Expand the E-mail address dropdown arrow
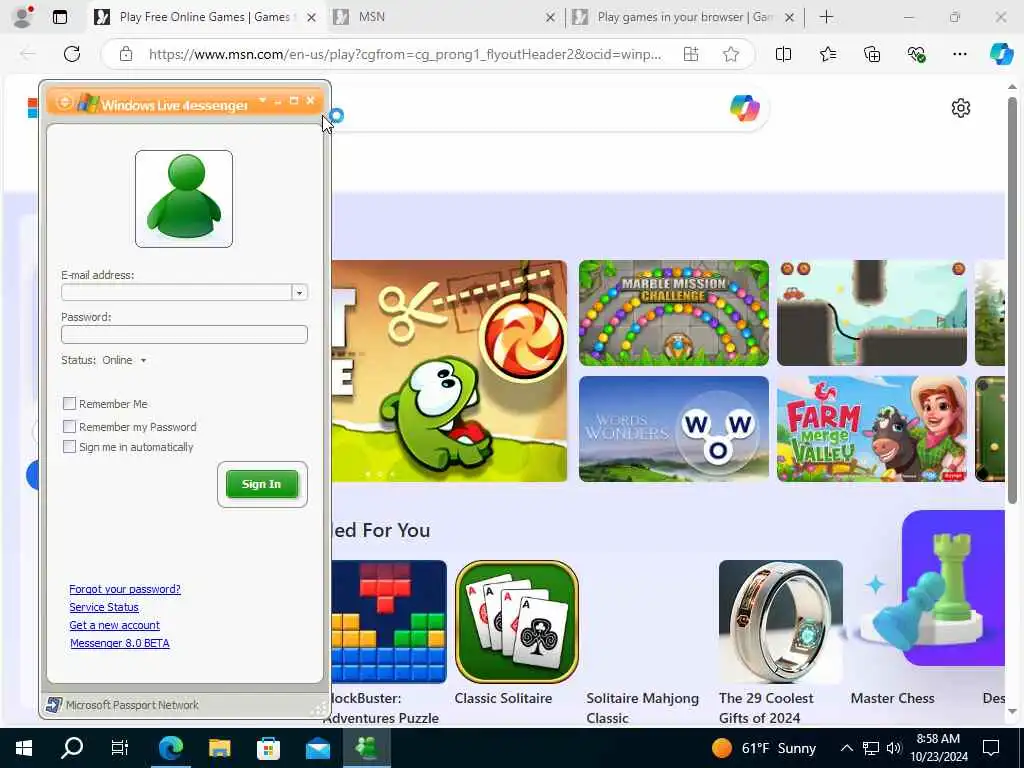1024x768 pixels. tap(299, 293)
